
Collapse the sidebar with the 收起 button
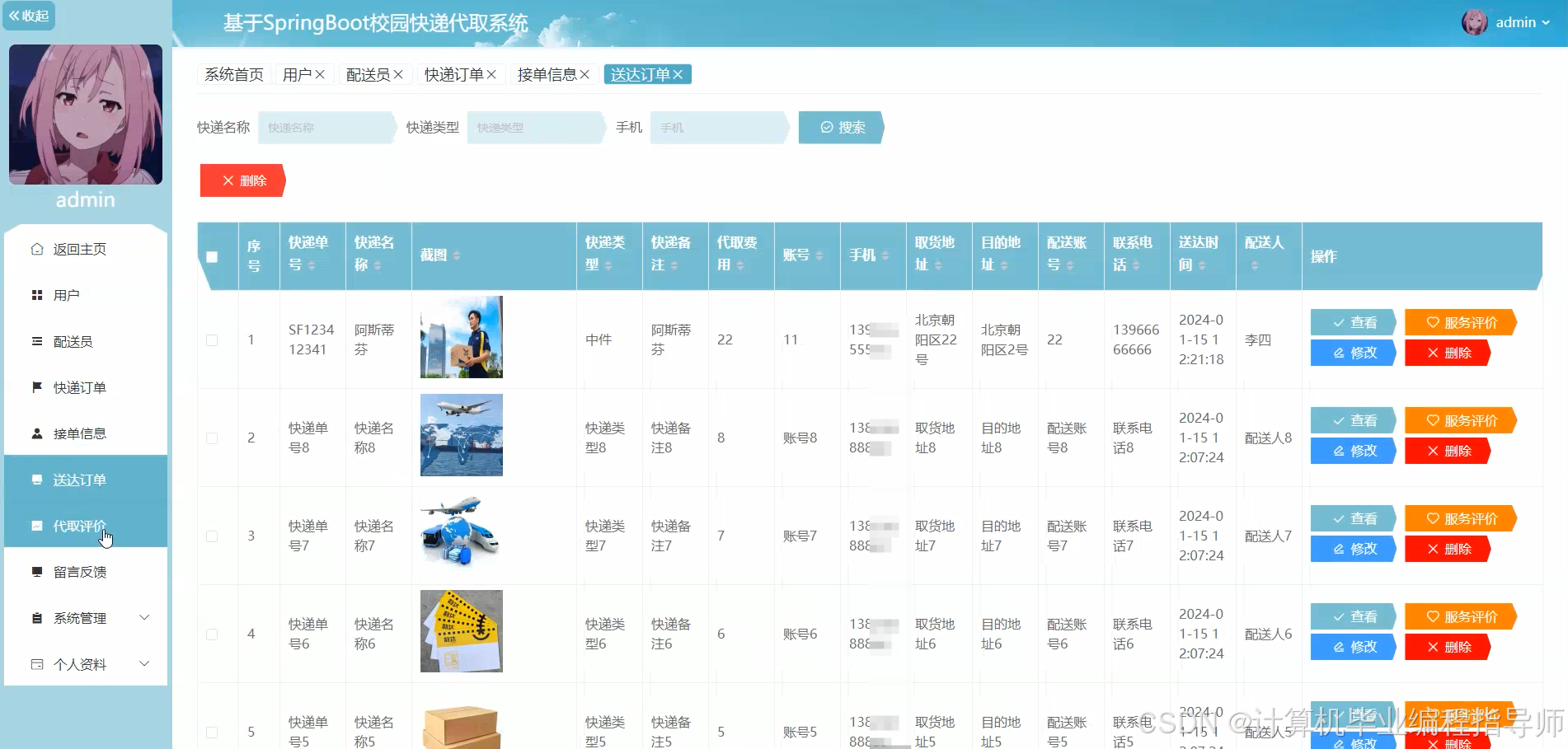(29, 15)
